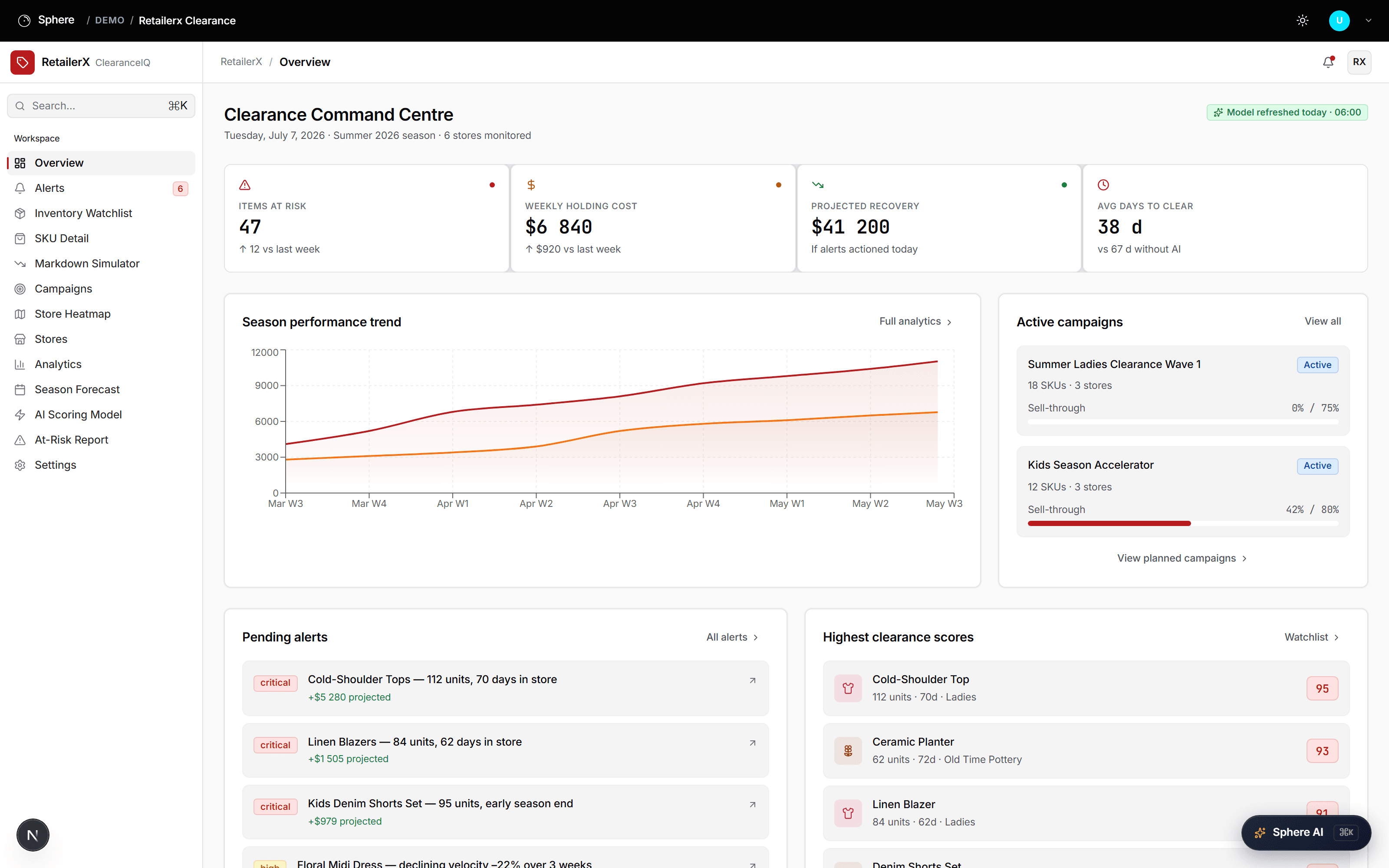Viewport: 1389px width, 868px height.
Task: Click the Weekly Holding Cost dollar icon
Action: 531,185
